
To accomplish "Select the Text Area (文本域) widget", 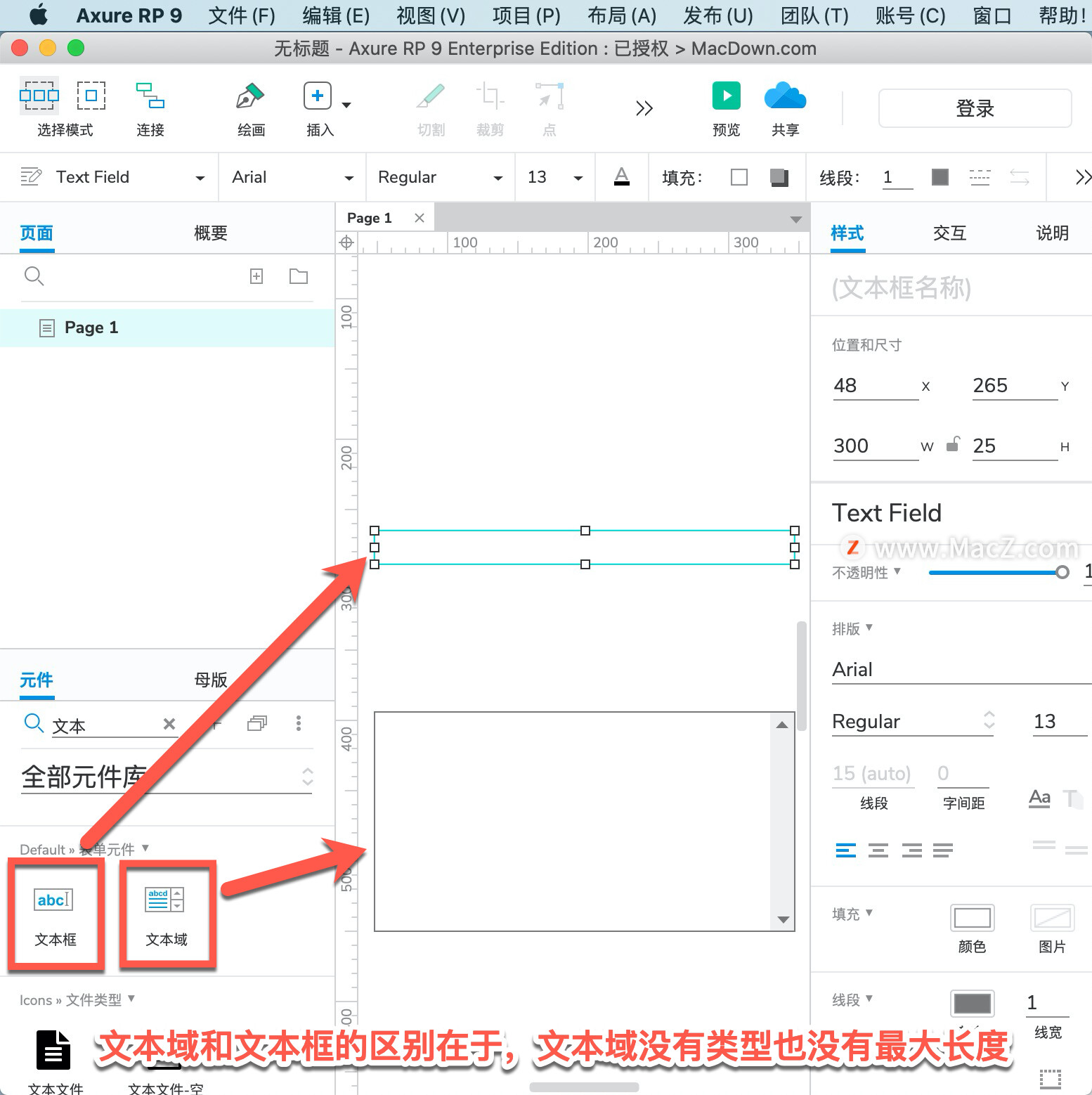I will pyautogui.click(x=167, y=918).
